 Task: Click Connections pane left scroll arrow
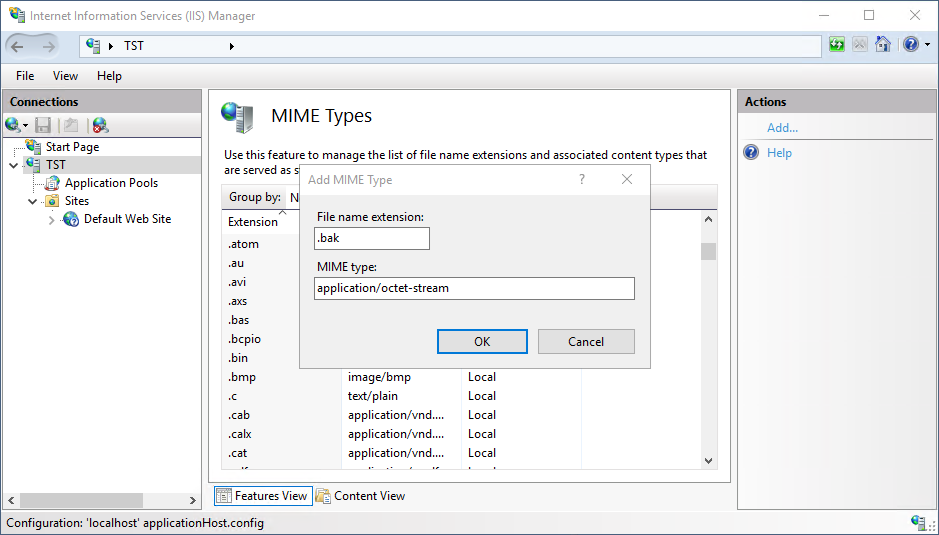(x=11, y=500)
